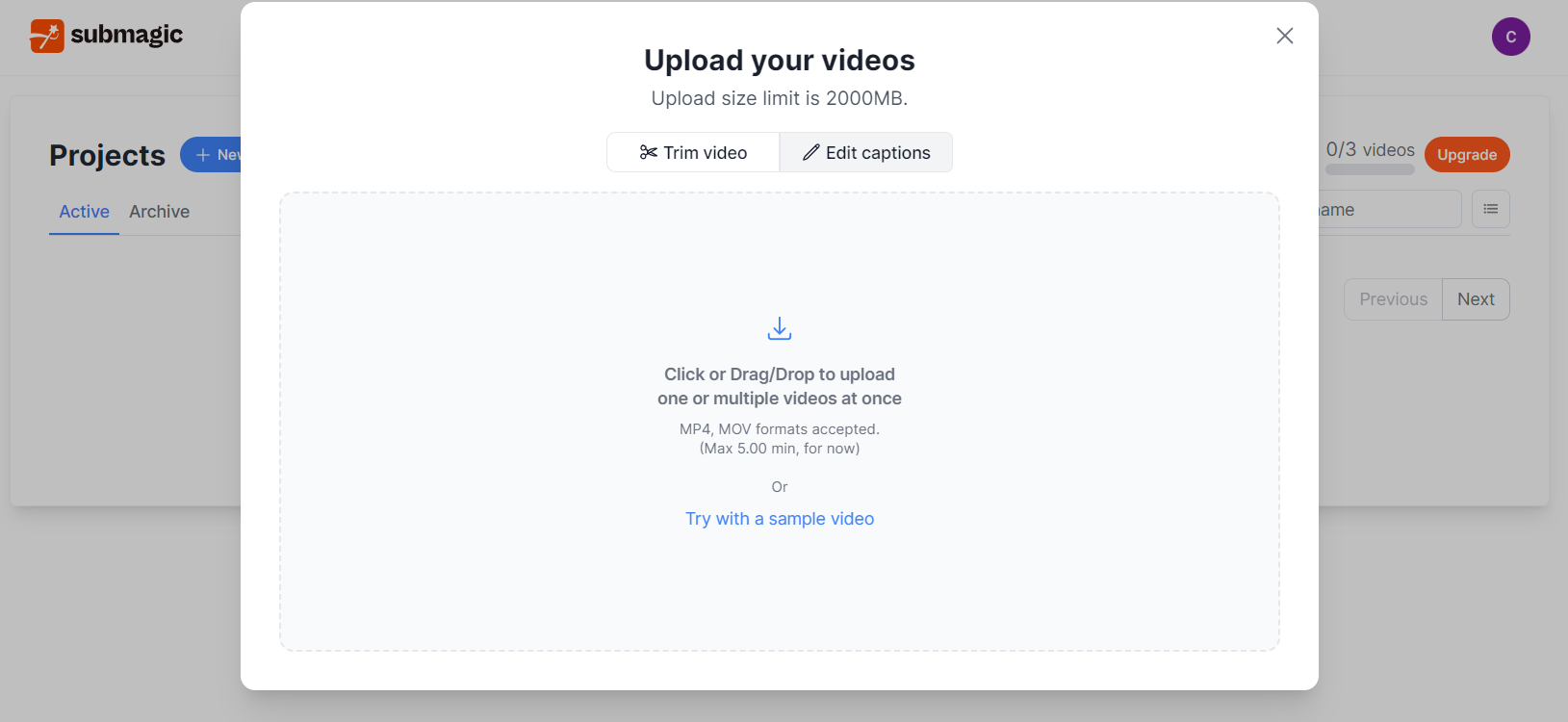
Task: Switch to the Archive tab
Action: [160, 212]
